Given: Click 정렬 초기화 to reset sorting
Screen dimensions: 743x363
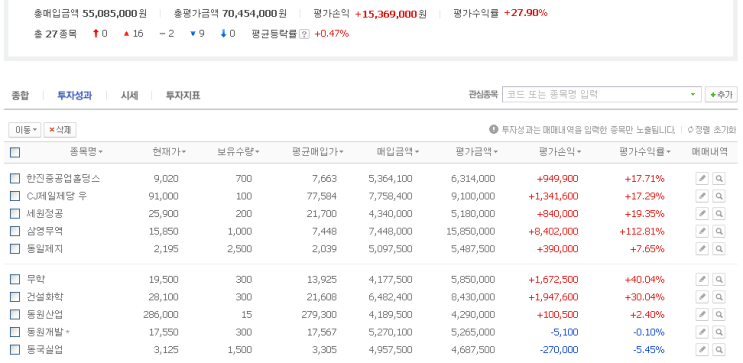Looking at the screenshot, I should pyautogui.click(x=712, y=129).
